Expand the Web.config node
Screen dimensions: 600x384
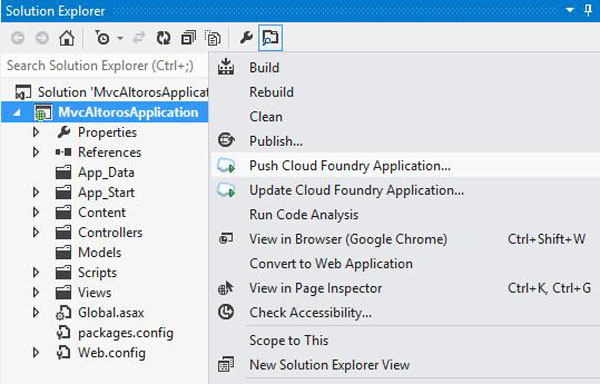point(36,353)
